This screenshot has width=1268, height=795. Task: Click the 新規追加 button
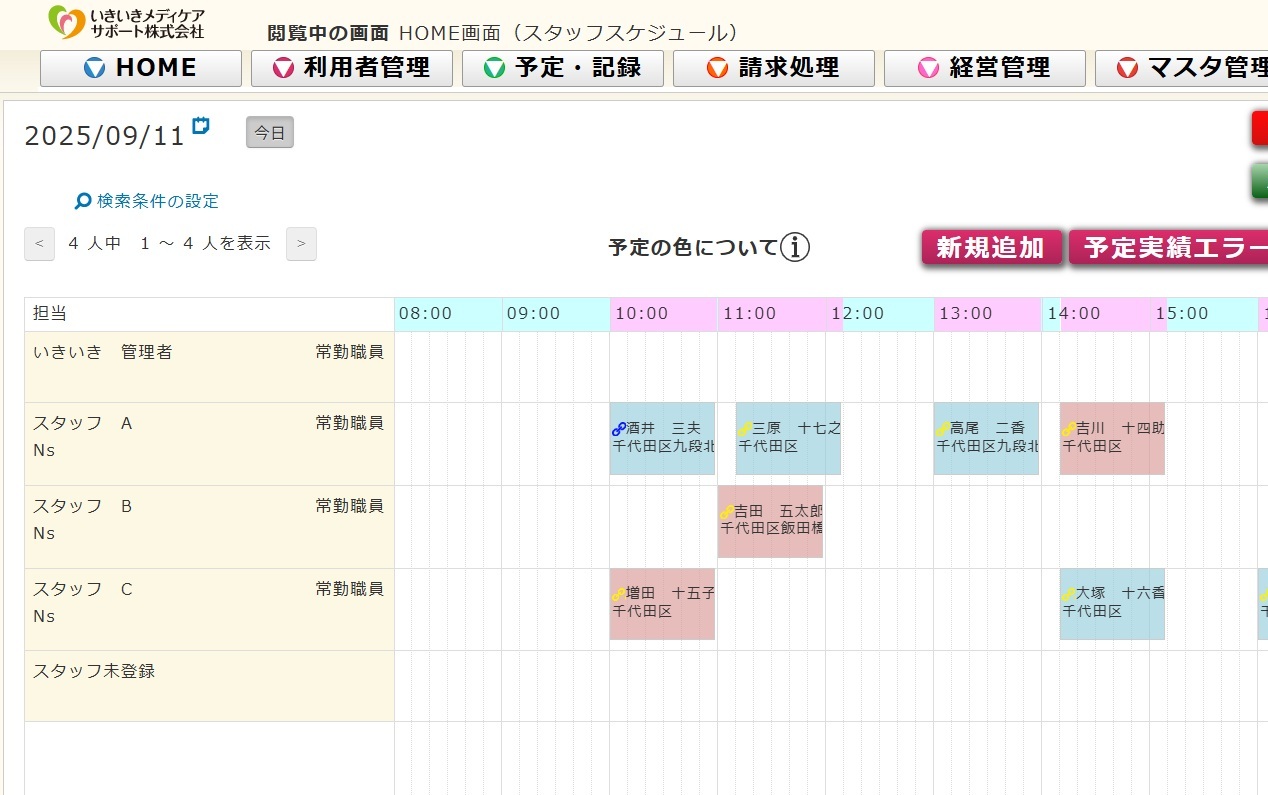point(991,248)
